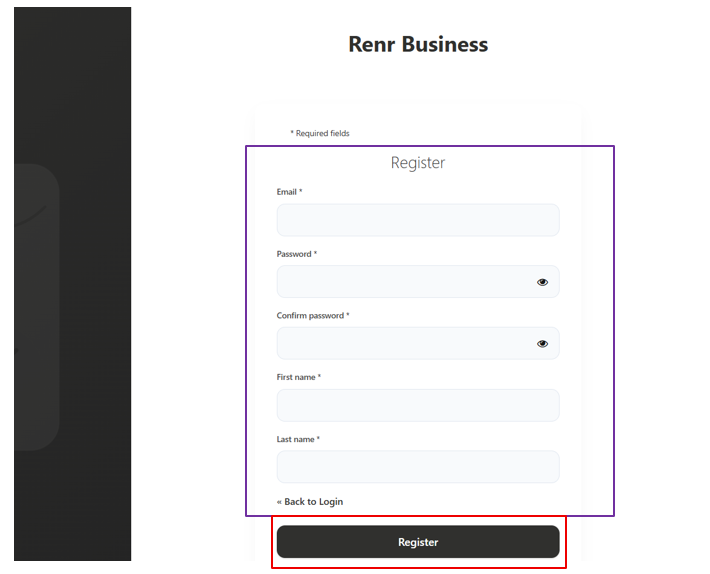Click the rounded shape in dark panel

coord(37,307)
